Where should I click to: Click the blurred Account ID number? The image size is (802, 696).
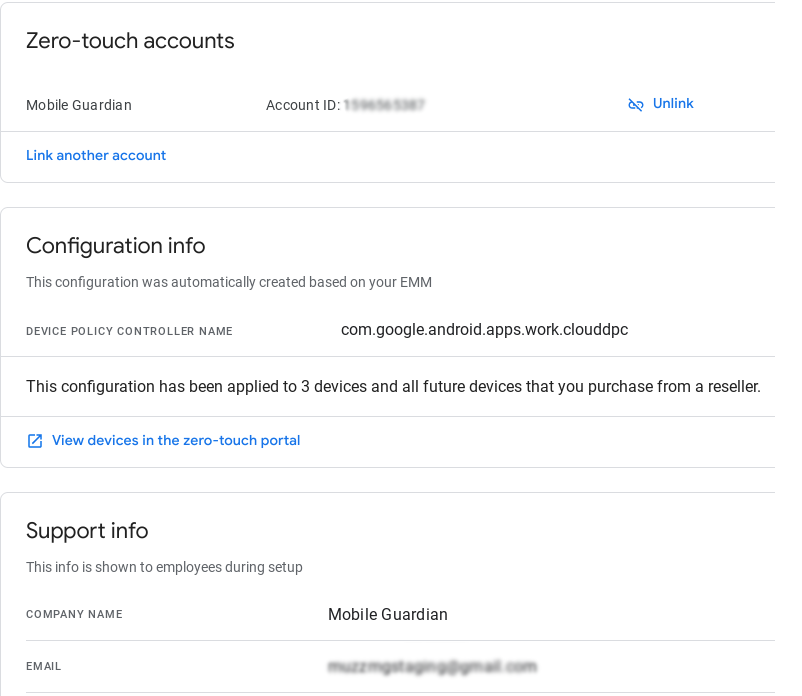tap(385, 105)
